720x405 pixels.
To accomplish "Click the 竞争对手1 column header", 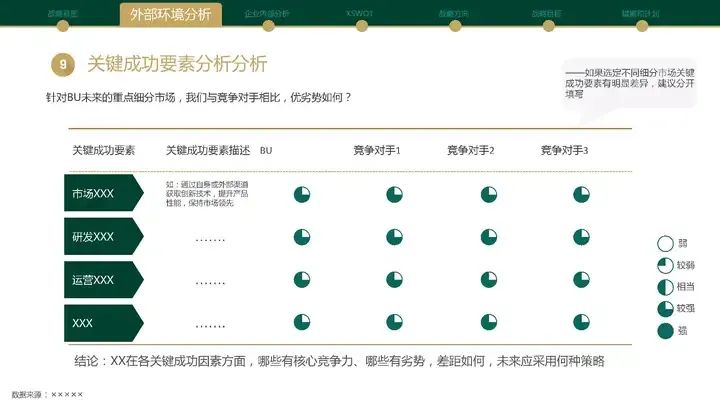I will (x=377, y=150).
